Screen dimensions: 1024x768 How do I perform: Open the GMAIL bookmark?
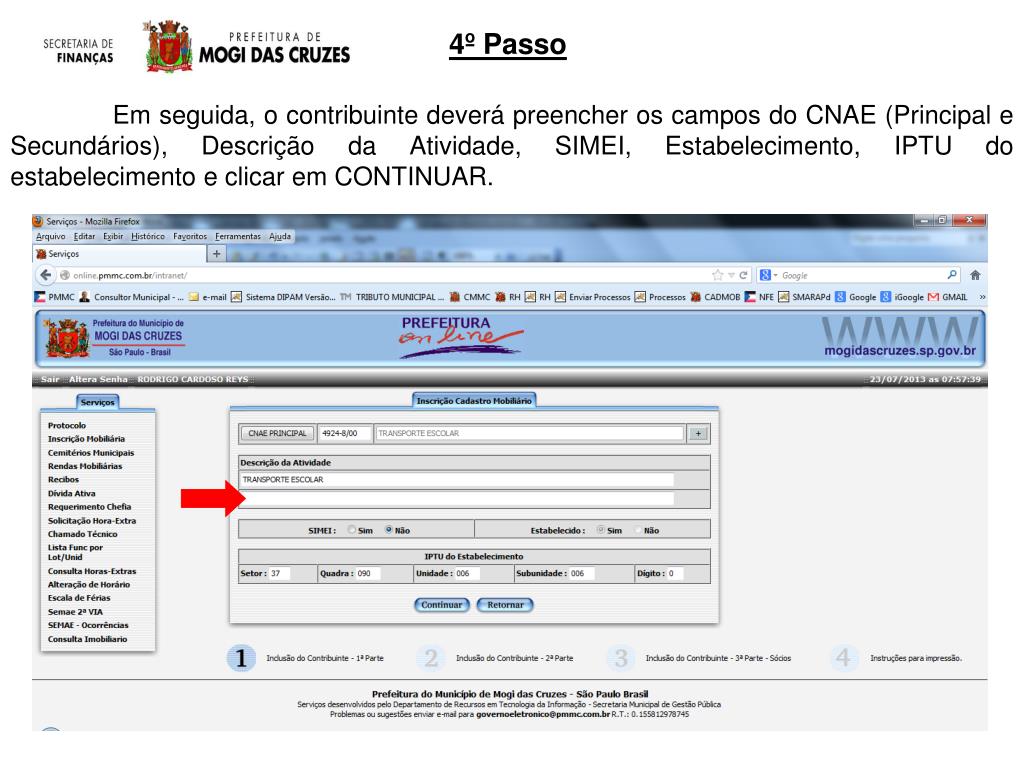click(x=948, y=297)
